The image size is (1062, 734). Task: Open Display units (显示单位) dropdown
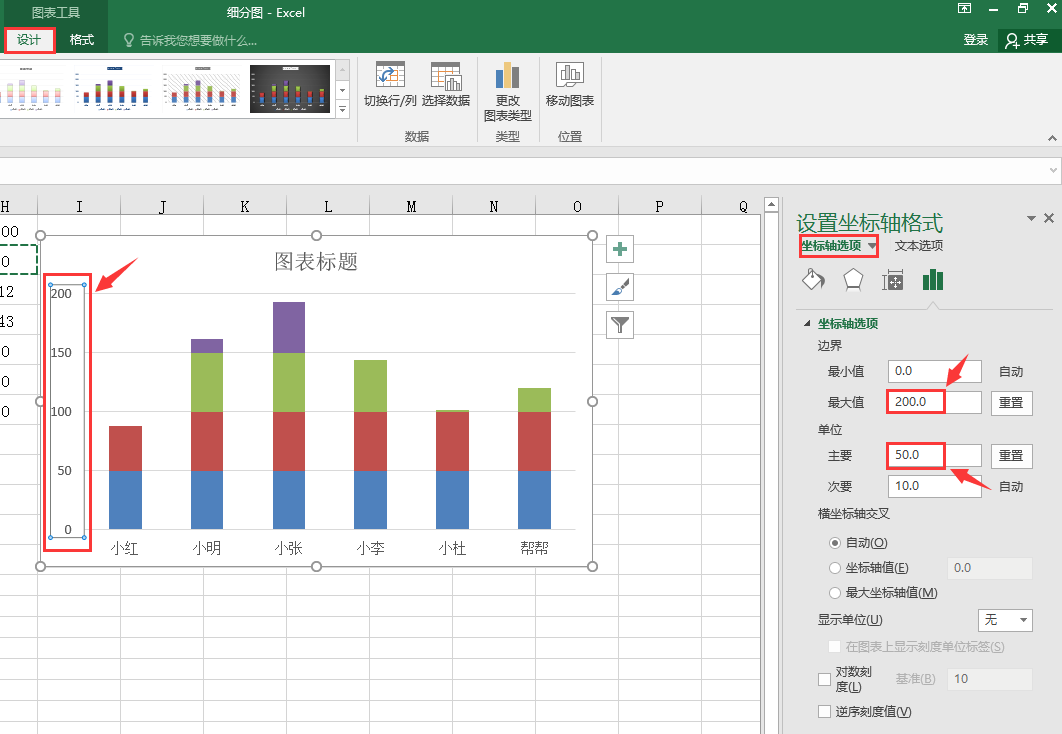[x=1005, y=620]
